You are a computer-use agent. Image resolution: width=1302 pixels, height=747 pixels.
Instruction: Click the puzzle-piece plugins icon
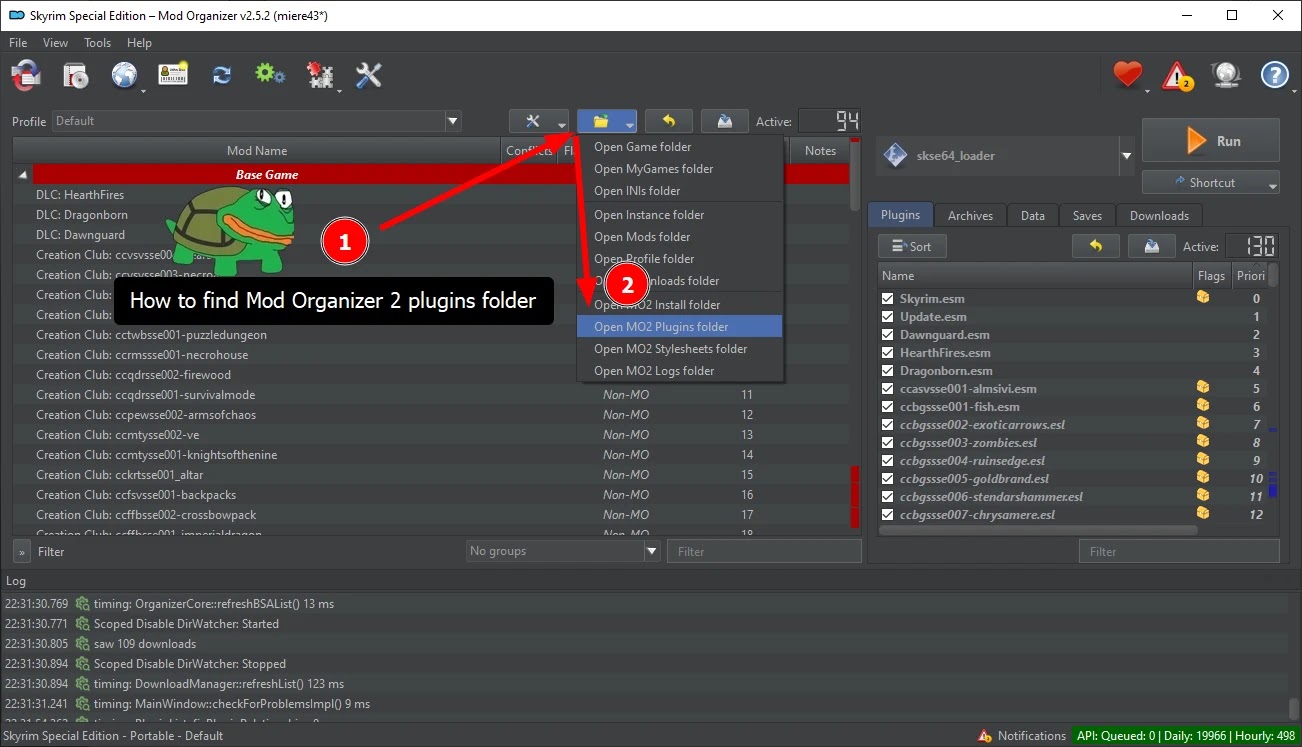pyautogui.click(x=320, y=76)
